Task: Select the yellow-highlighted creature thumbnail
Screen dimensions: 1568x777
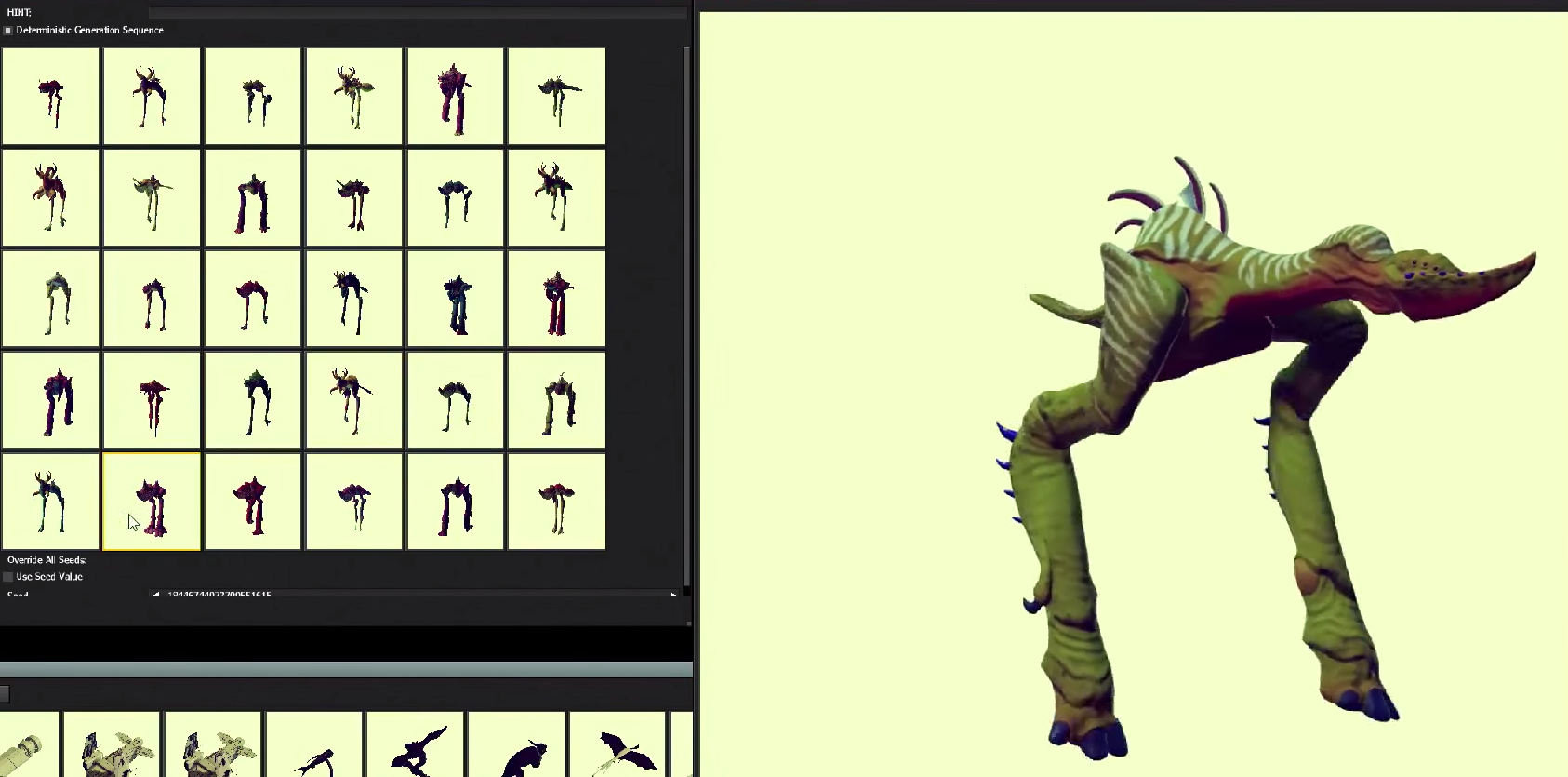Action: tap(152, 502)
